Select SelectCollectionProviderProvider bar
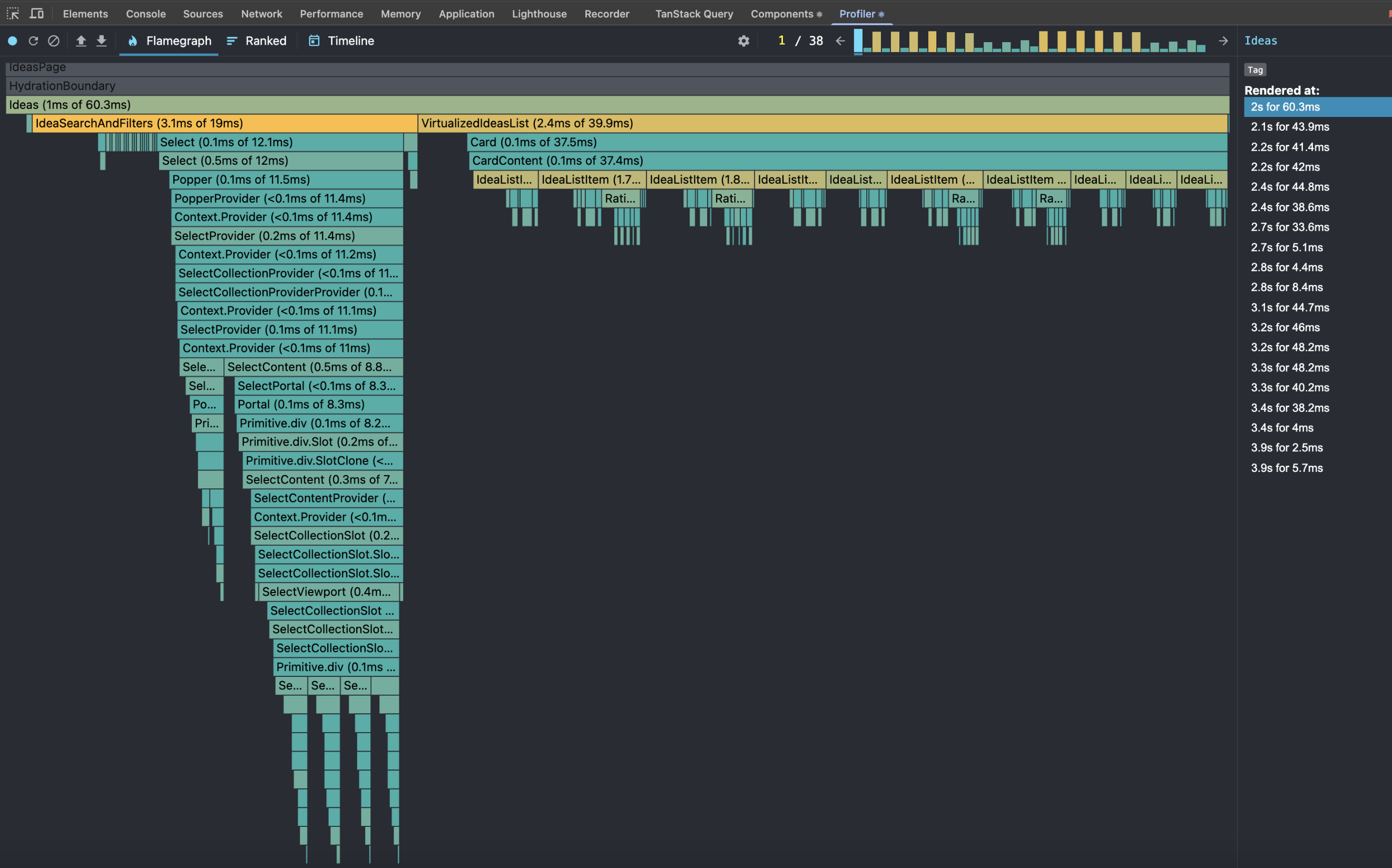The height and width of the screenshot is (868, 1392). point(289,292)
